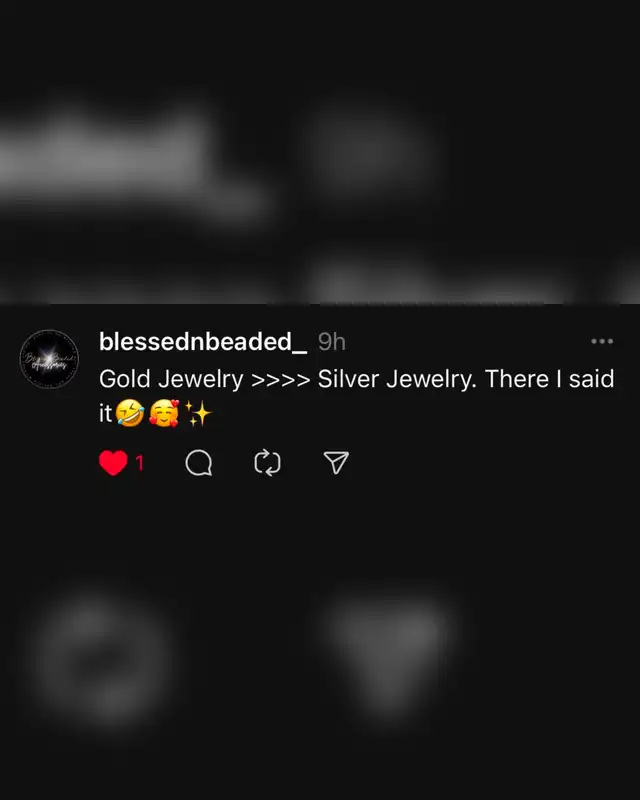Select the rolling laughing emoji

130,413
